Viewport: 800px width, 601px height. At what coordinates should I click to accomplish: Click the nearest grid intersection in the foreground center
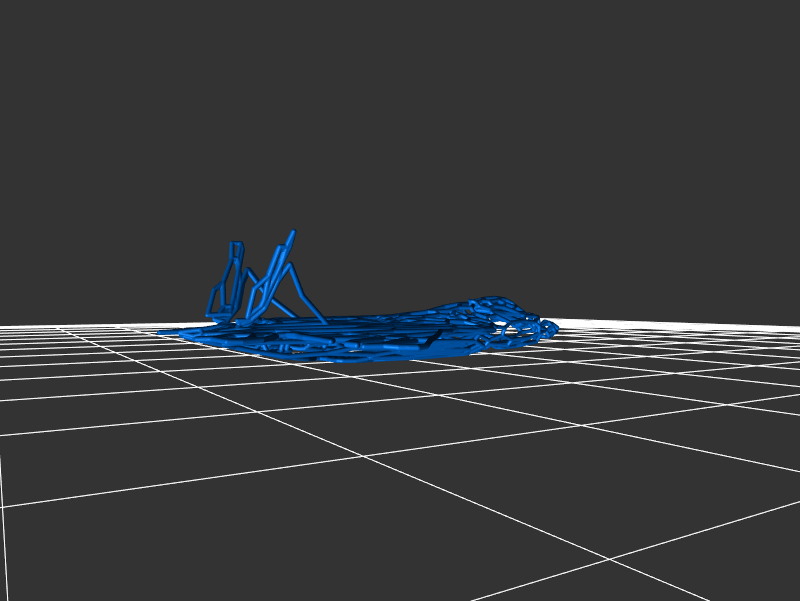point(364,456)
